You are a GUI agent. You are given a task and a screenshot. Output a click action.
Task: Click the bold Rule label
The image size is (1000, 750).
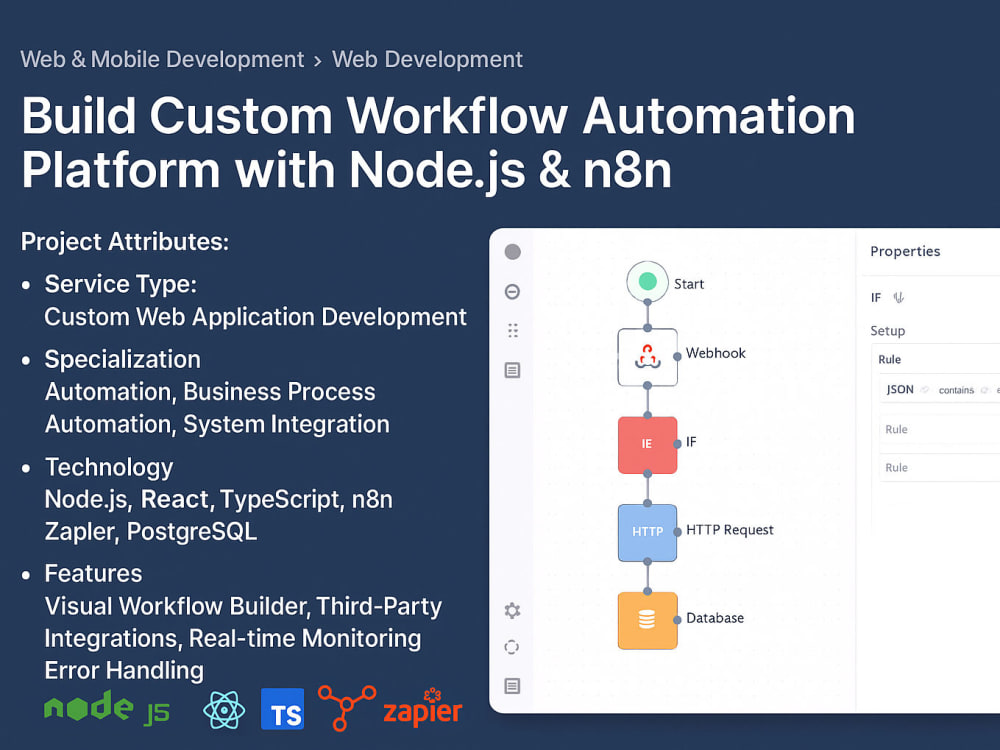point(890,360)
